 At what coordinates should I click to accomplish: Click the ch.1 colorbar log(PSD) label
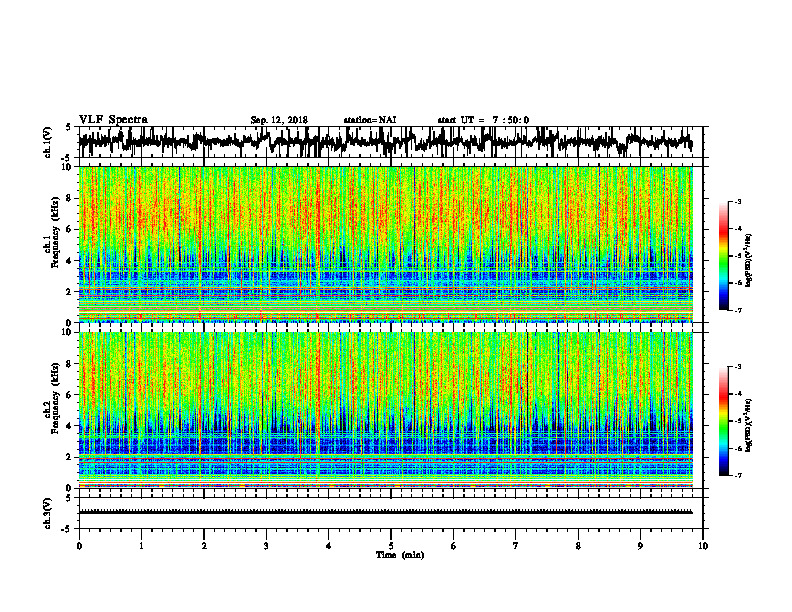749,261
